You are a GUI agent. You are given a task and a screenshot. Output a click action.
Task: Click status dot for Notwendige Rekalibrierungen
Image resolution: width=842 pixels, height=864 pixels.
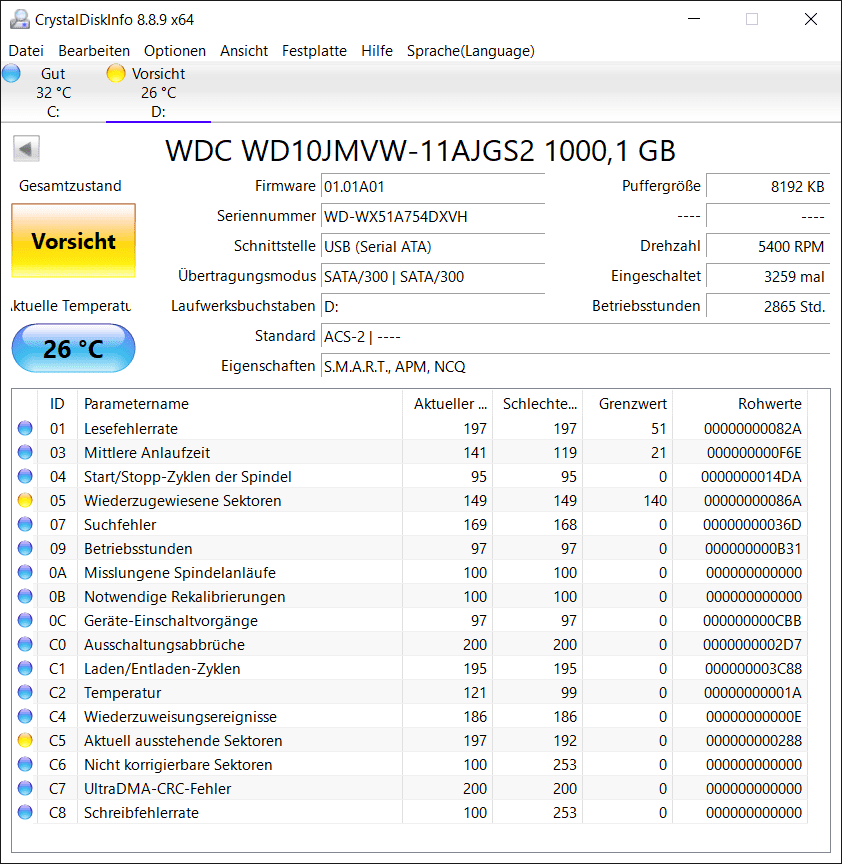pos(25,596)
